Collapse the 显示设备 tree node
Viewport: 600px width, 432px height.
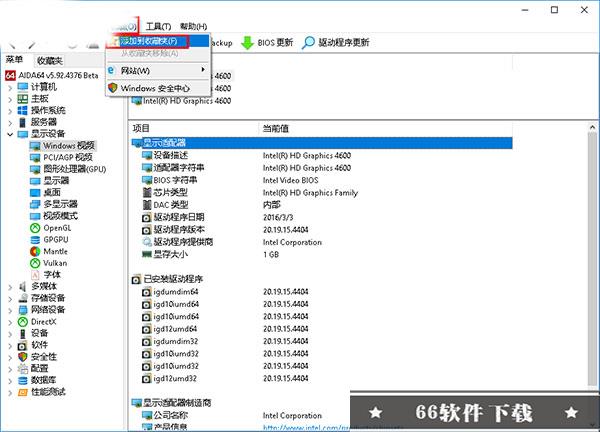click(x=10, y=134)
